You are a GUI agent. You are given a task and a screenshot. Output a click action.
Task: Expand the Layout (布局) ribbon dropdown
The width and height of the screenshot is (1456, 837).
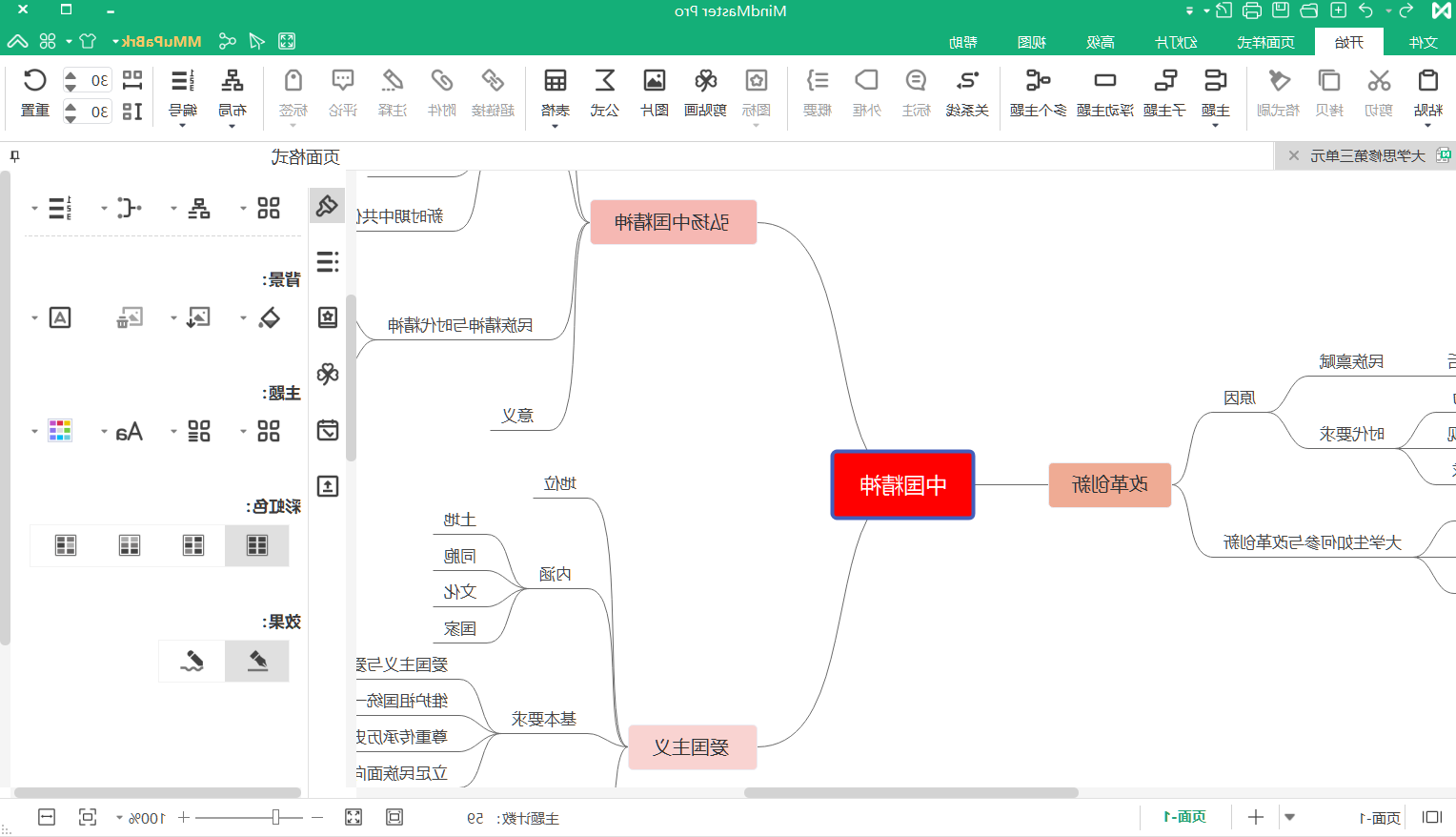pos(232,126)
